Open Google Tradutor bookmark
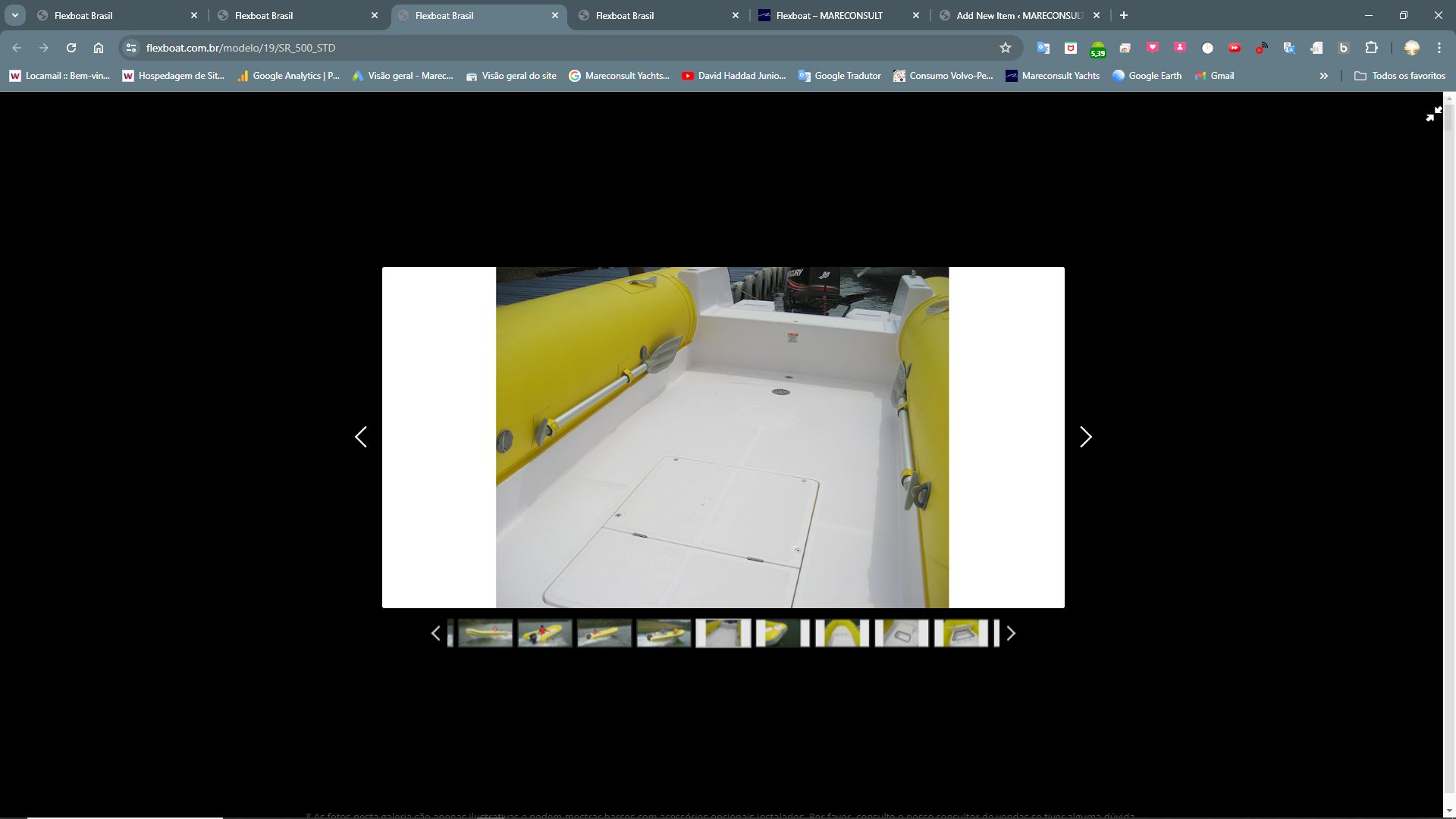The width and height of the screenshot is (1456, 819). [839, 76]
